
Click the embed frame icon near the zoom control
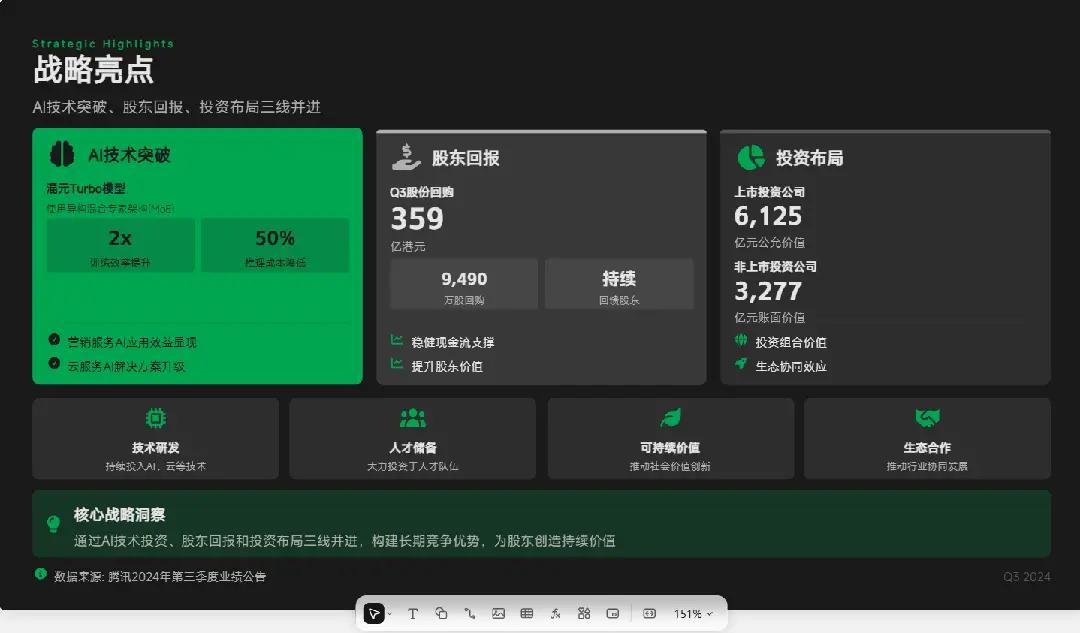point(613,613)
